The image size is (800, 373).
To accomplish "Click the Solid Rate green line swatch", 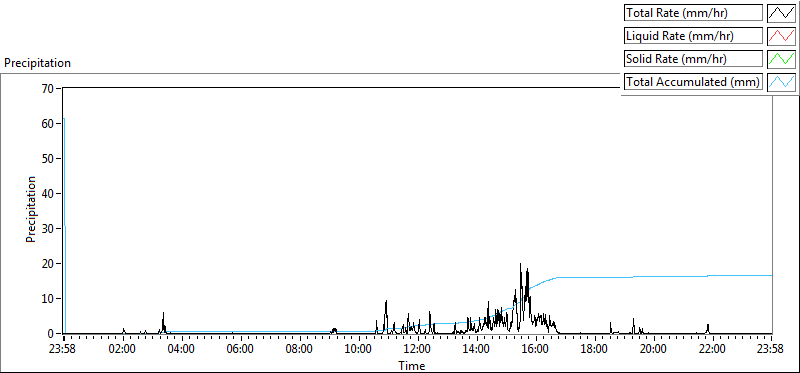I will (x=782, y=59).
